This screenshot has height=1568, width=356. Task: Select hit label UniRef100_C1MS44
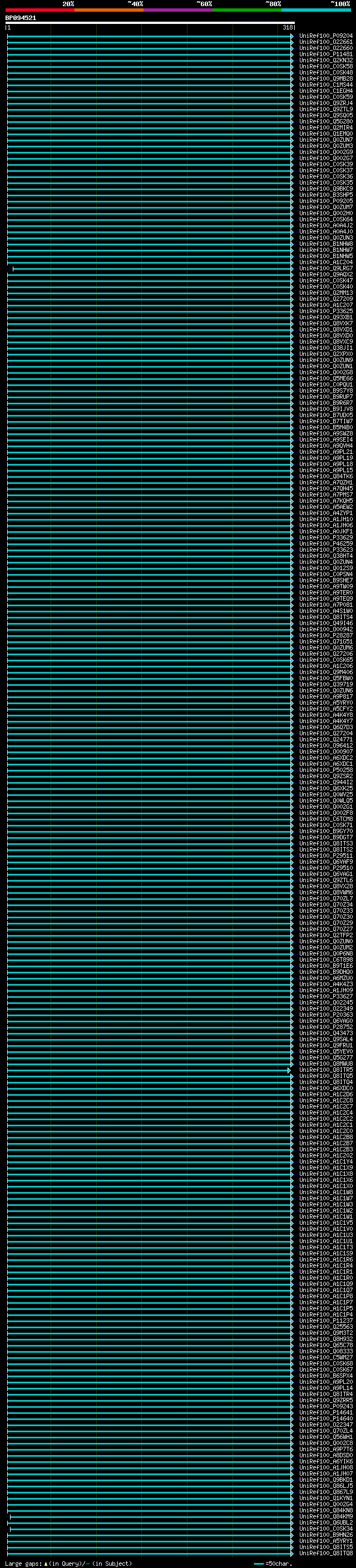(x=325, y=85)
